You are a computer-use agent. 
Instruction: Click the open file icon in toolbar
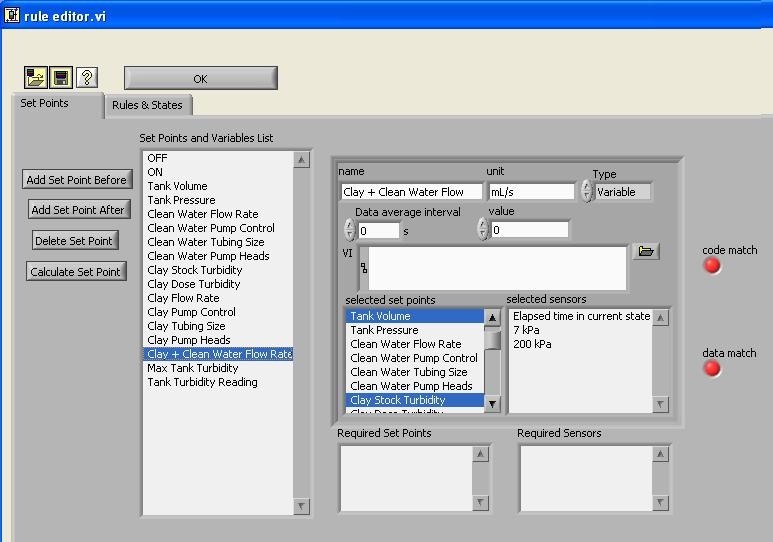(x=35, y=77)
